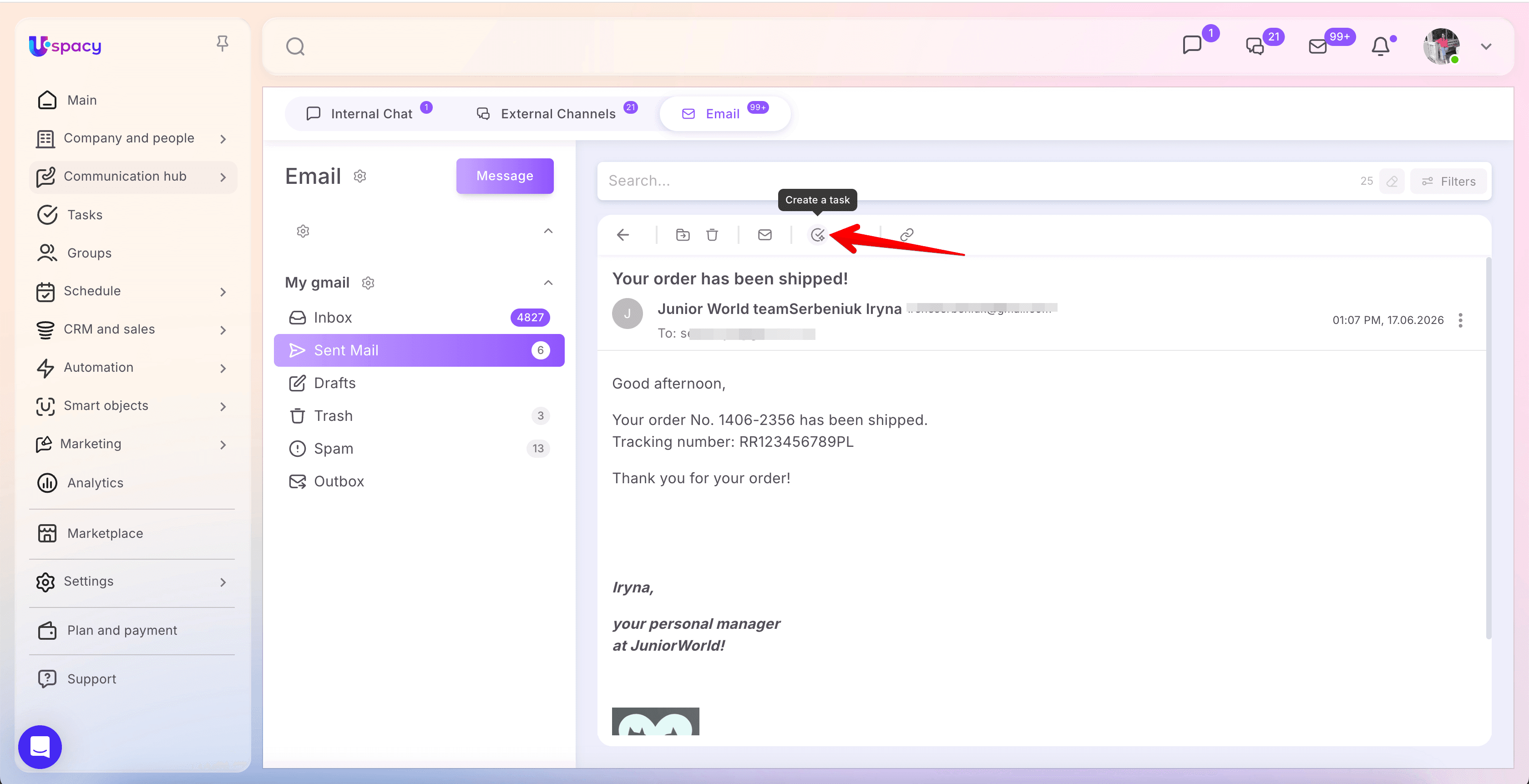Open the unnamed mailbox section gear

click(303, 231)
